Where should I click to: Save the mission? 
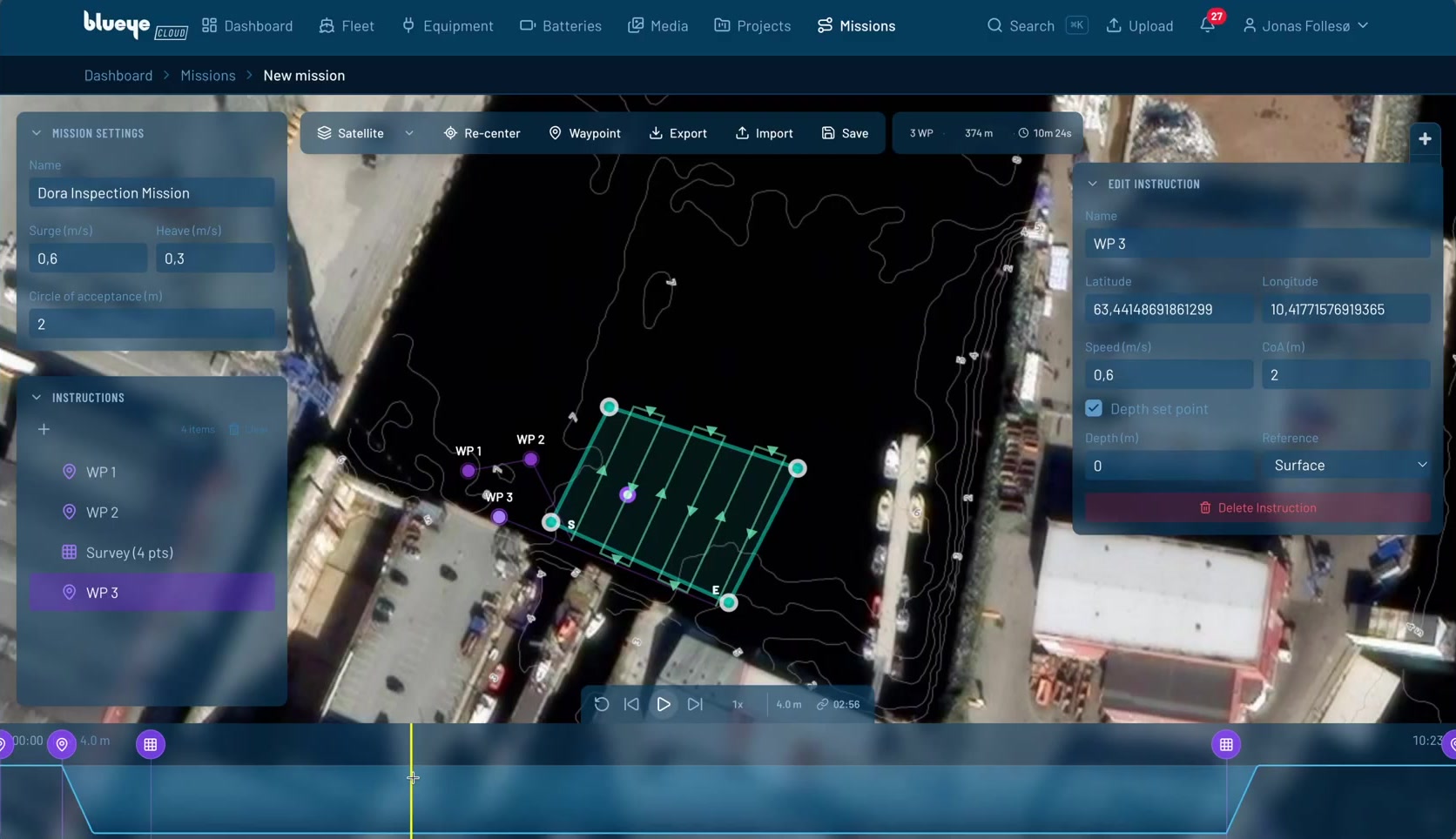[x=845, y=133]
